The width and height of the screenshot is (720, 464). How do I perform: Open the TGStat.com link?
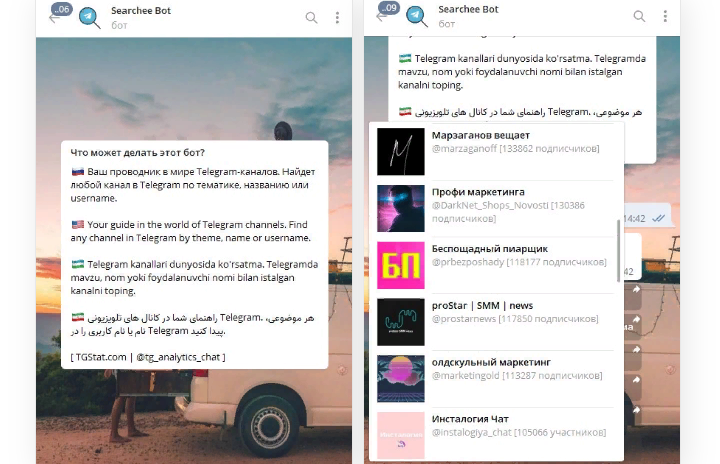pyautogui.click(x=101, y=357)
